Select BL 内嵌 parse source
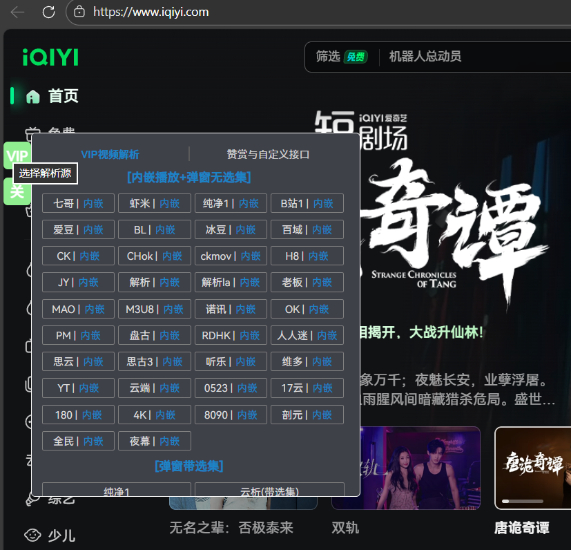Screen dimensions: 571x550 154,229
